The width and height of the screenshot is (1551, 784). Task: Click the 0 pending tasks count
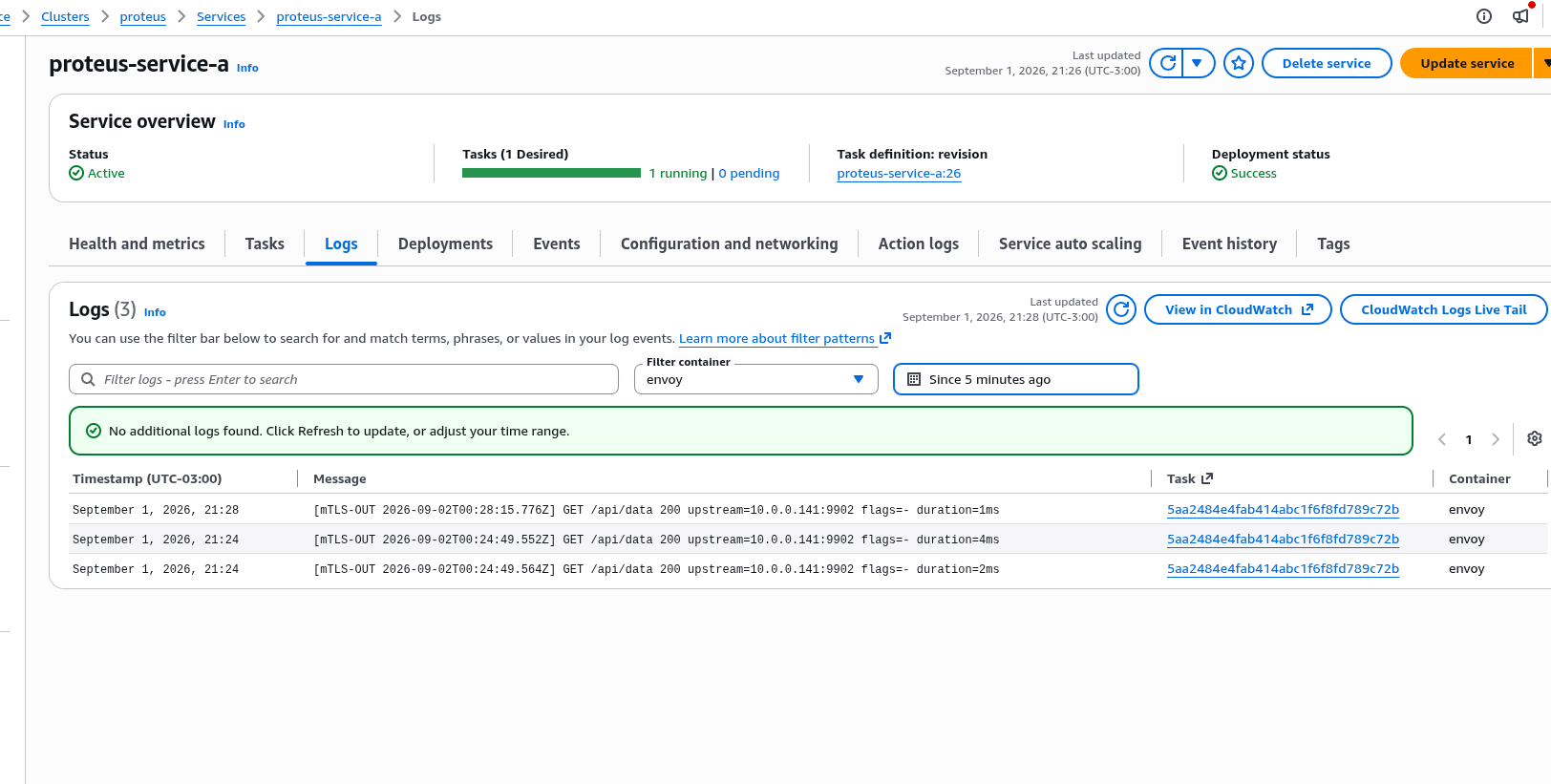coord(749,174)
